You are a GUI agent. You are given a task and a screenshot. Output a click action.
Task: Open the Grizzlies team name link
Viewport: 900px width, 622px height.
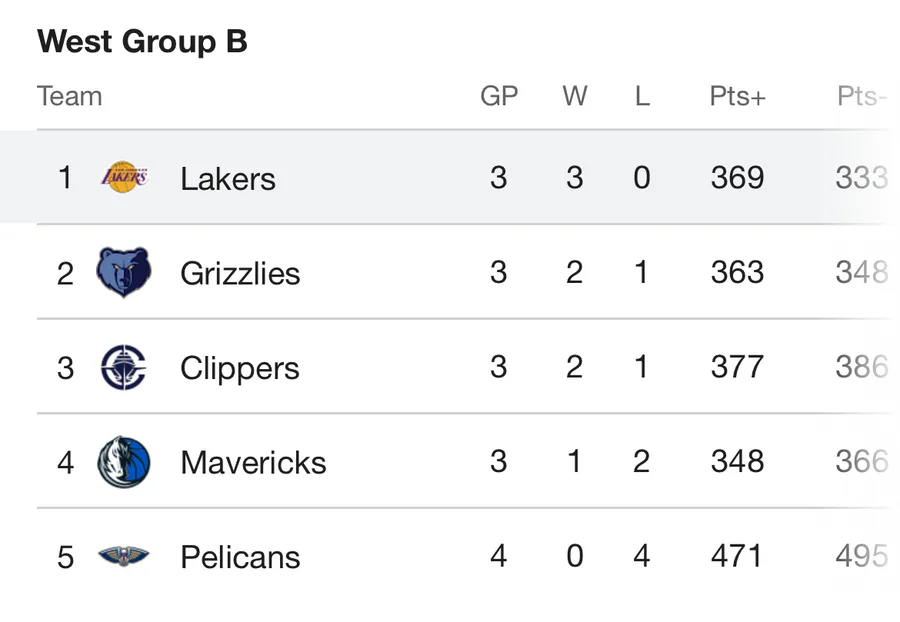pyautogui.click(x=240, y=273)
